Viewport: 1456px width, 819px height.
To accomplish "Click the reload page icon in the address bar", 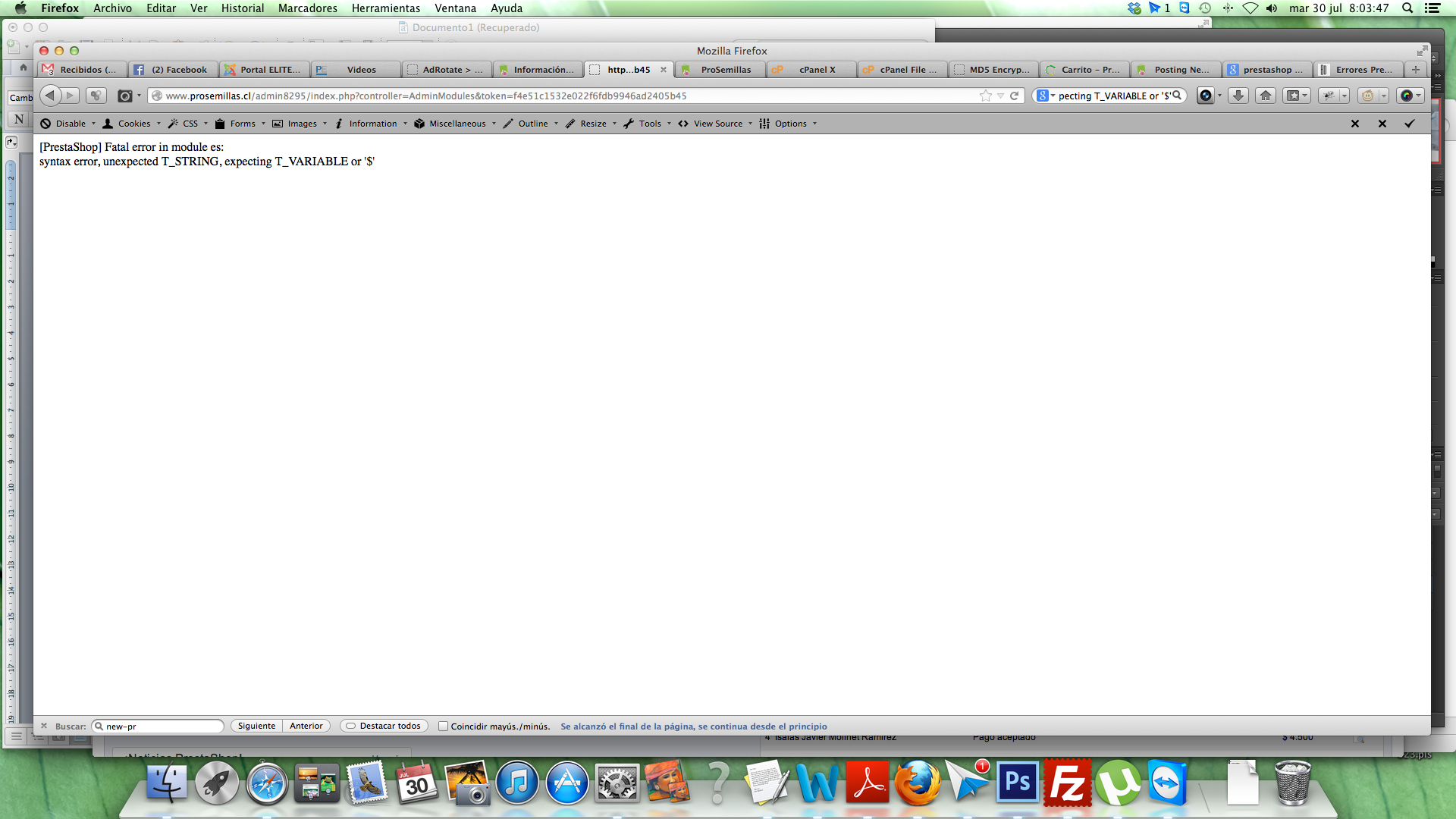I will tap(1014, 96).
